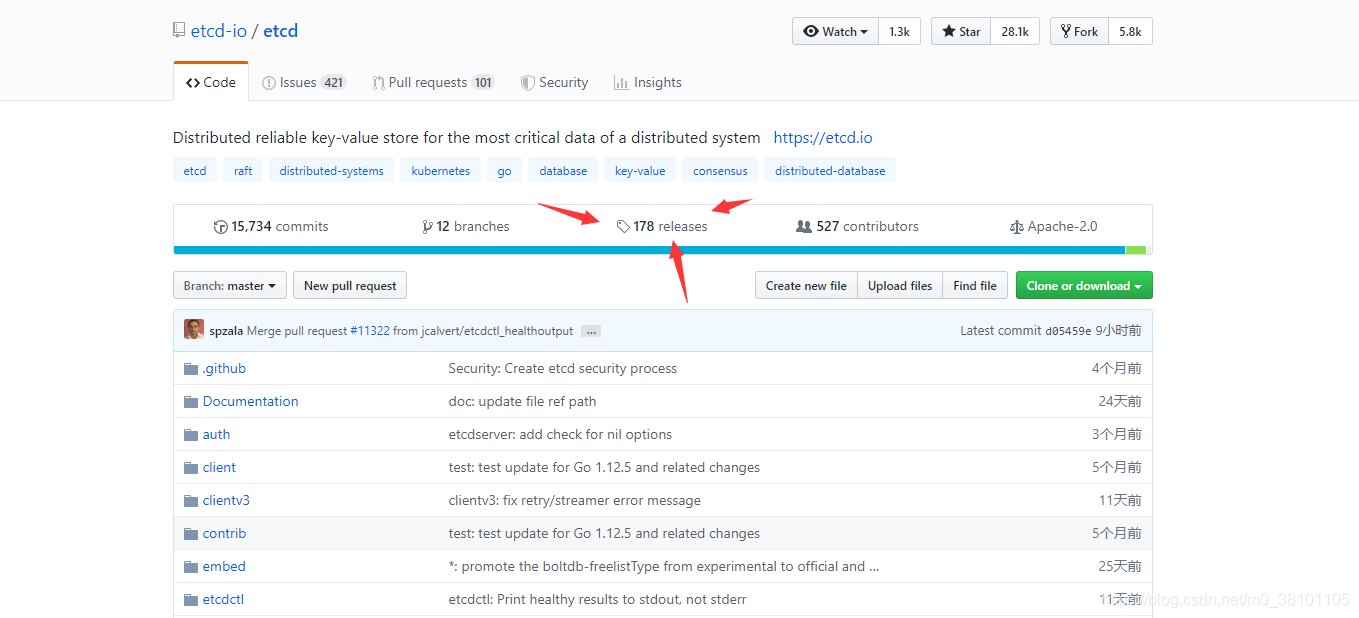Open commit 'clientv3: fix retry/streamer error message'
This screenshot has width=1359, height=618.
[575, 500]
